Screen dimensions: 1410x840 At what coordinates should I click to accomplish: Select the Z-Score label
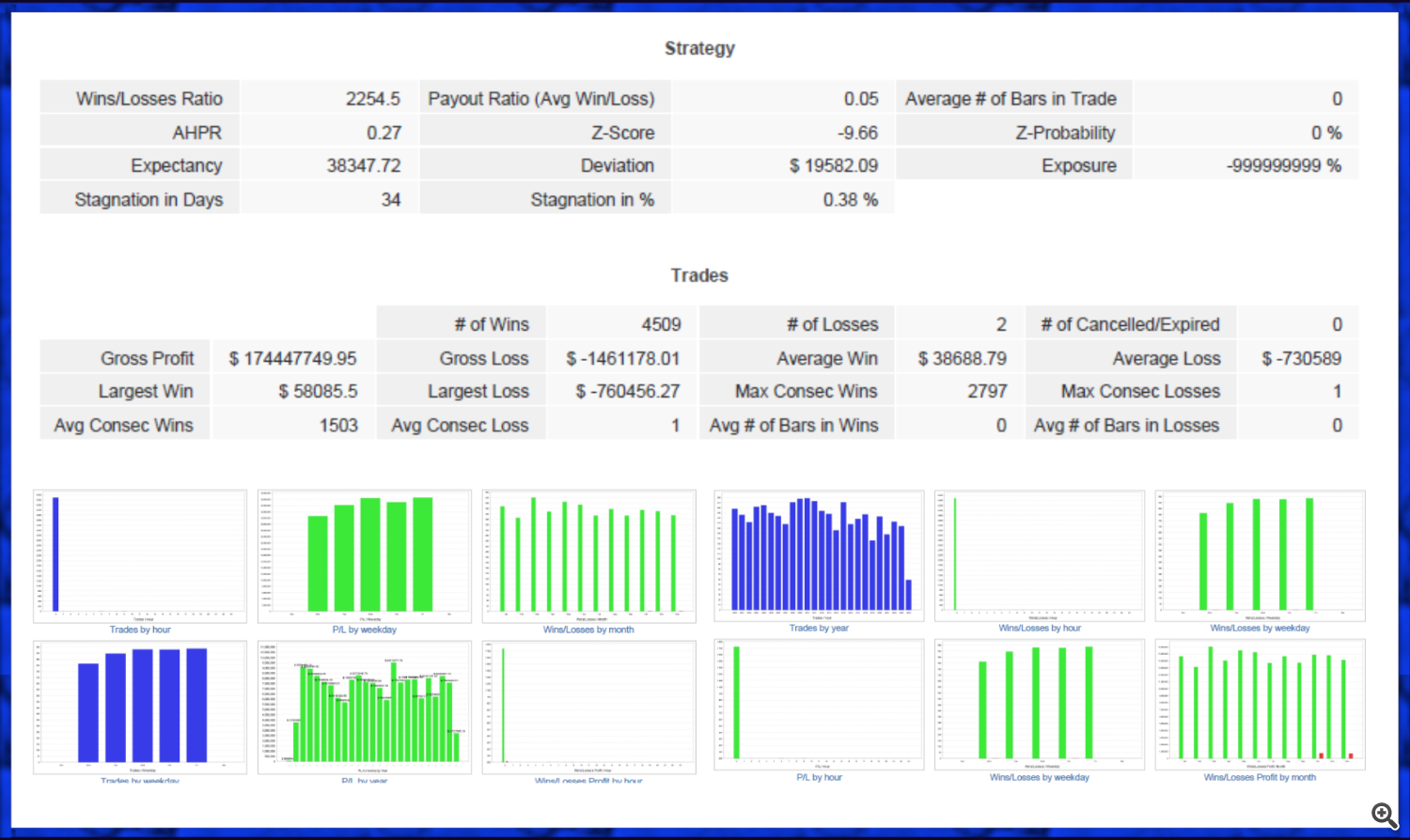[x=622, y=132]
